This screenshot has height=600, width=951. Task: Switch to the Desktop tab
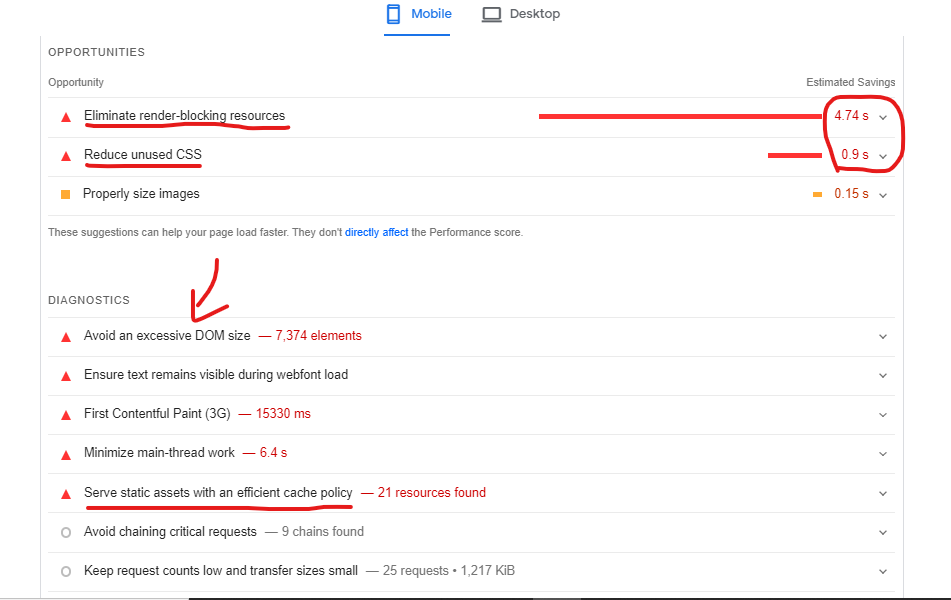[x=521, y=15]
